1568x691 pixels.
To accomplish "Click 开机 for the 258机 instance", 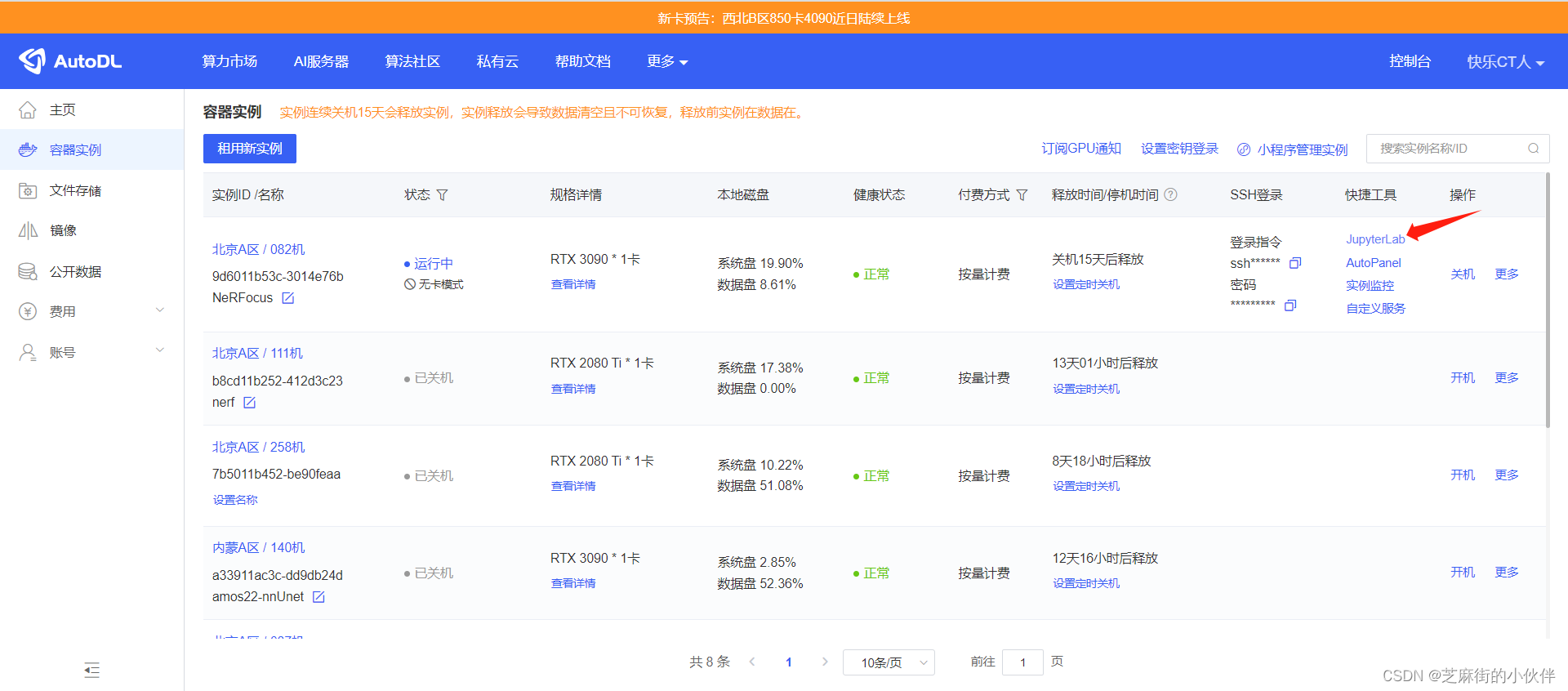I will [x=1463, y=475].
